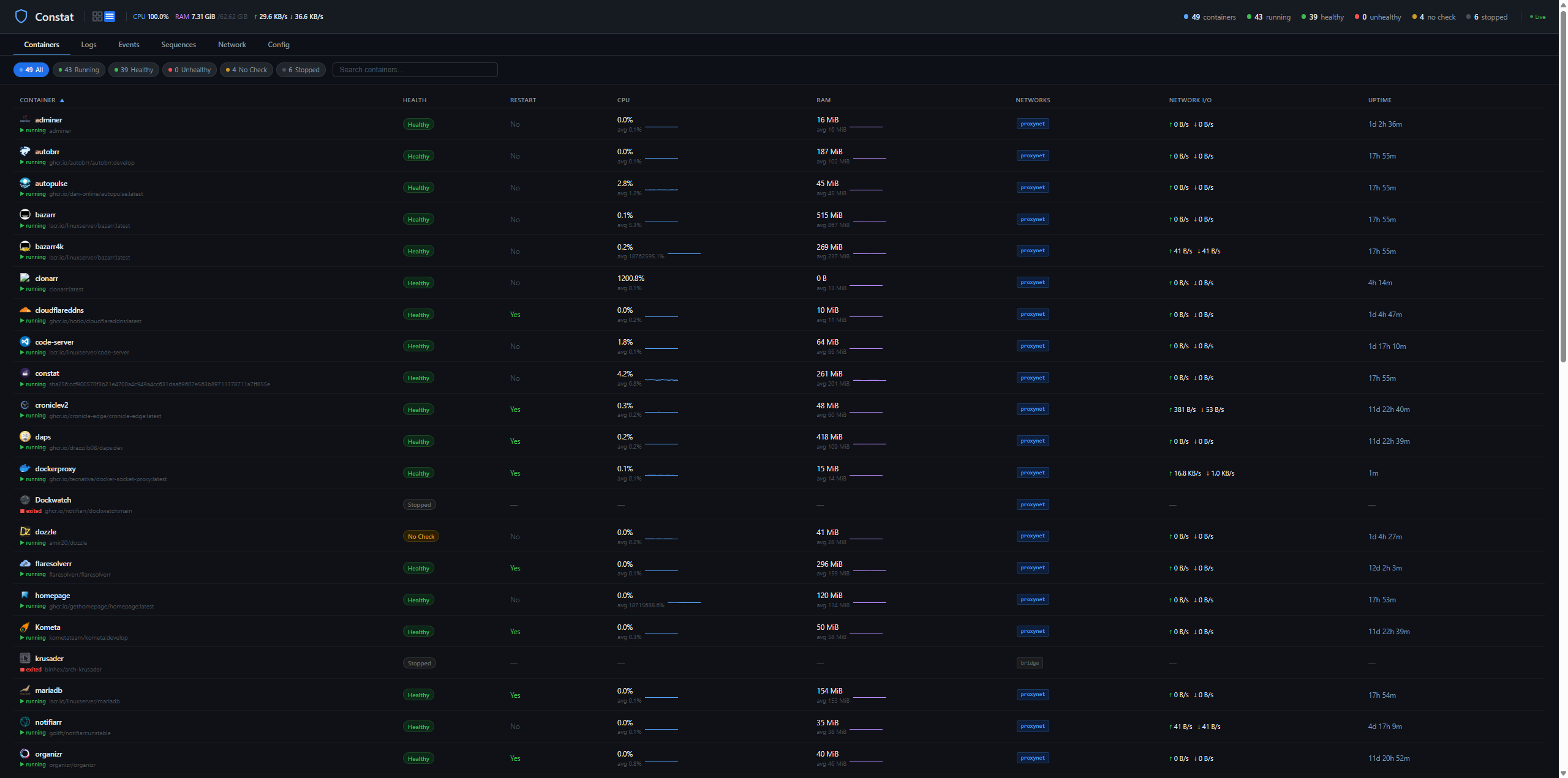Click the No Check badge for dozzle
The height and width of the screenshot is (778, 1568).
click(x=421, y=536)
